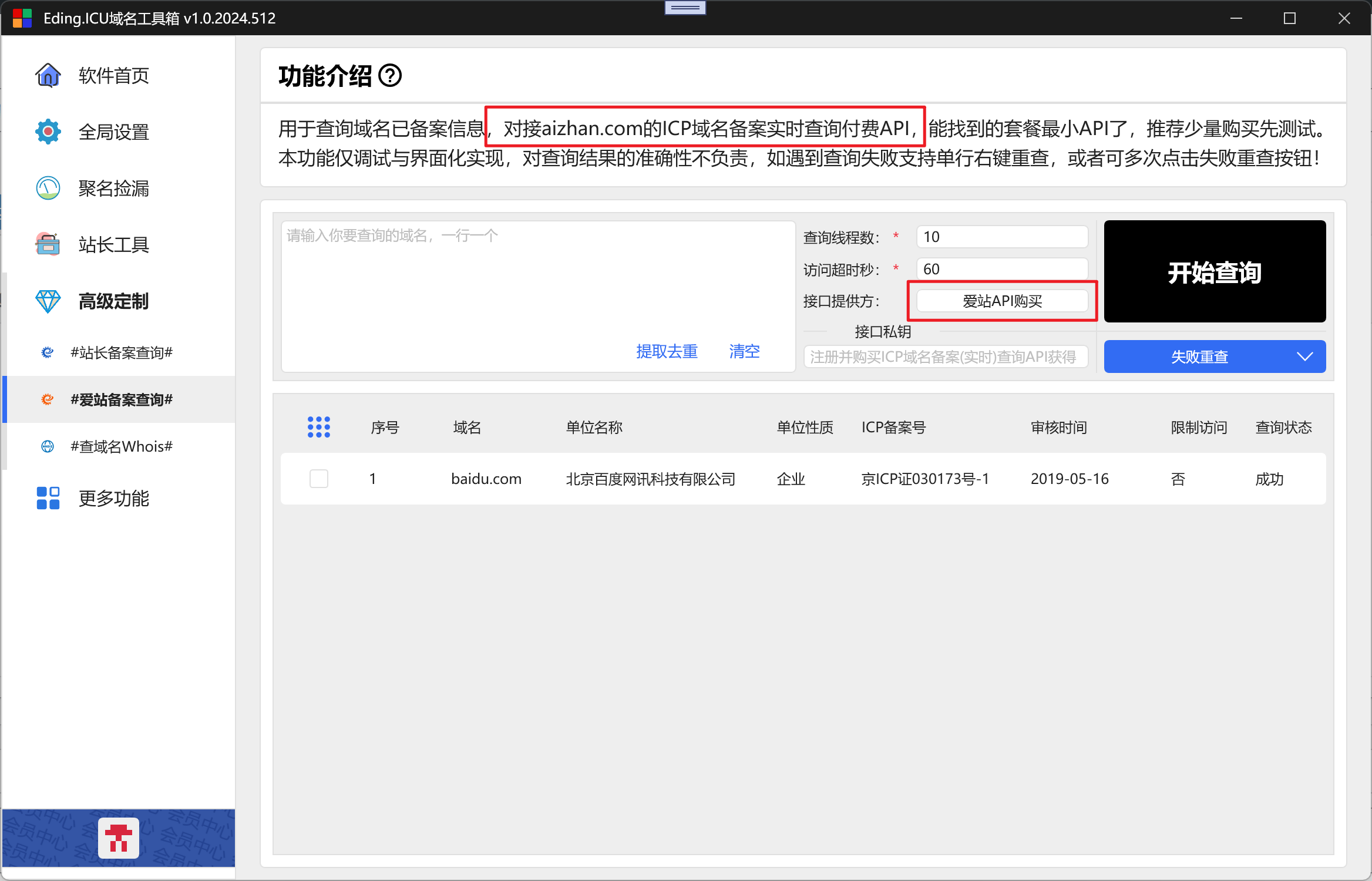This screenshot has width=1372, height=881.
Task: Tick the checkbox for the baidu.com row
Action: point(319,479)
